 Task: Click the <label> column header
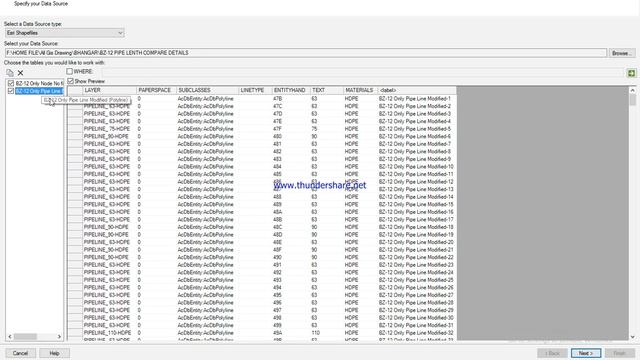(417, 90)
